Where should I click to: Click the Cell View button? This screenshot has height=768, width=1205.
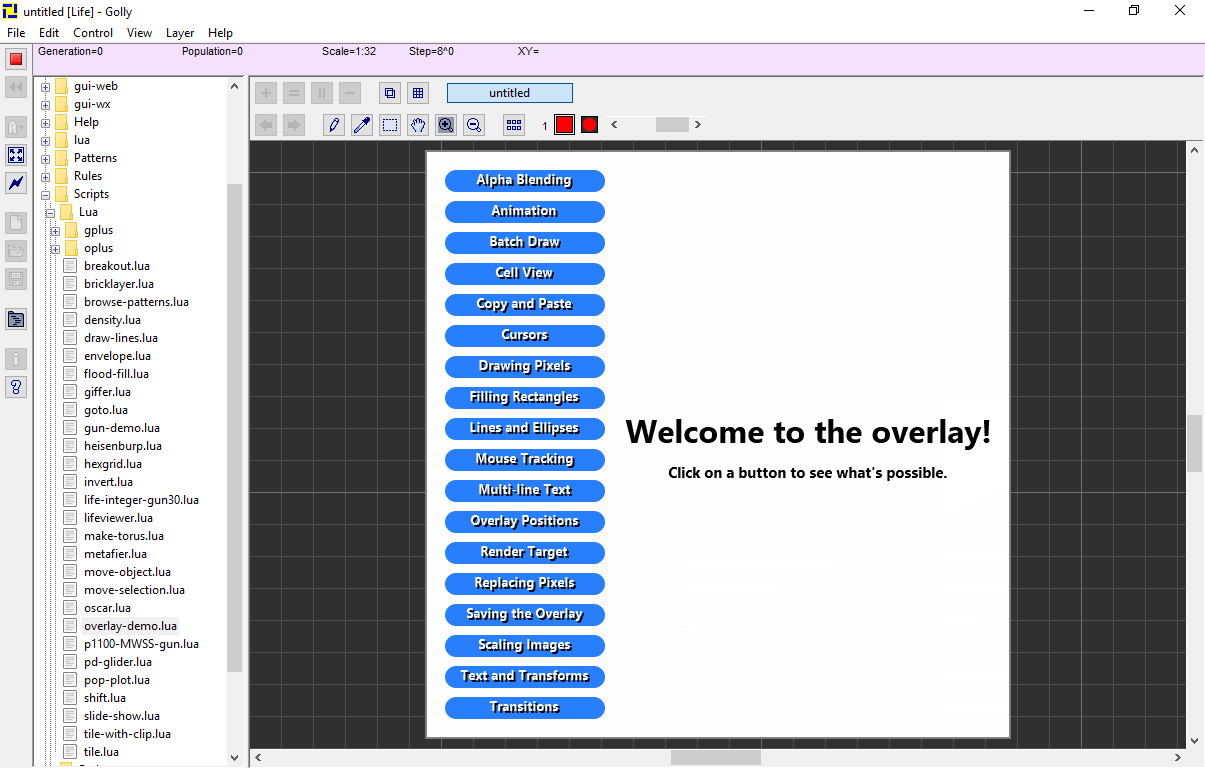525,274
